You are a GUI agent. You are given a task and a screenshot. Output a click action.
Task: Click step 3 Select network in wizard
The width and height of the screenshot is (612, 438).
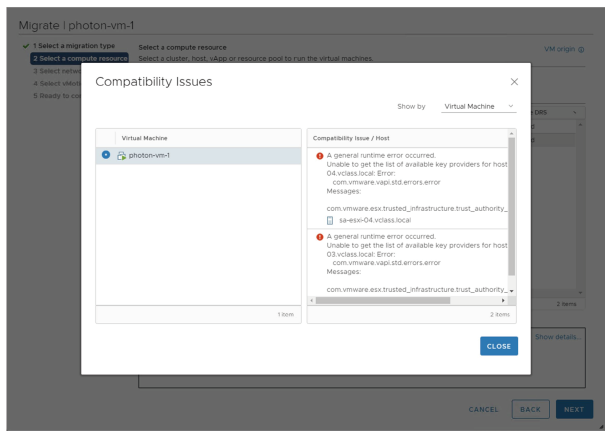tap(57, 71)
